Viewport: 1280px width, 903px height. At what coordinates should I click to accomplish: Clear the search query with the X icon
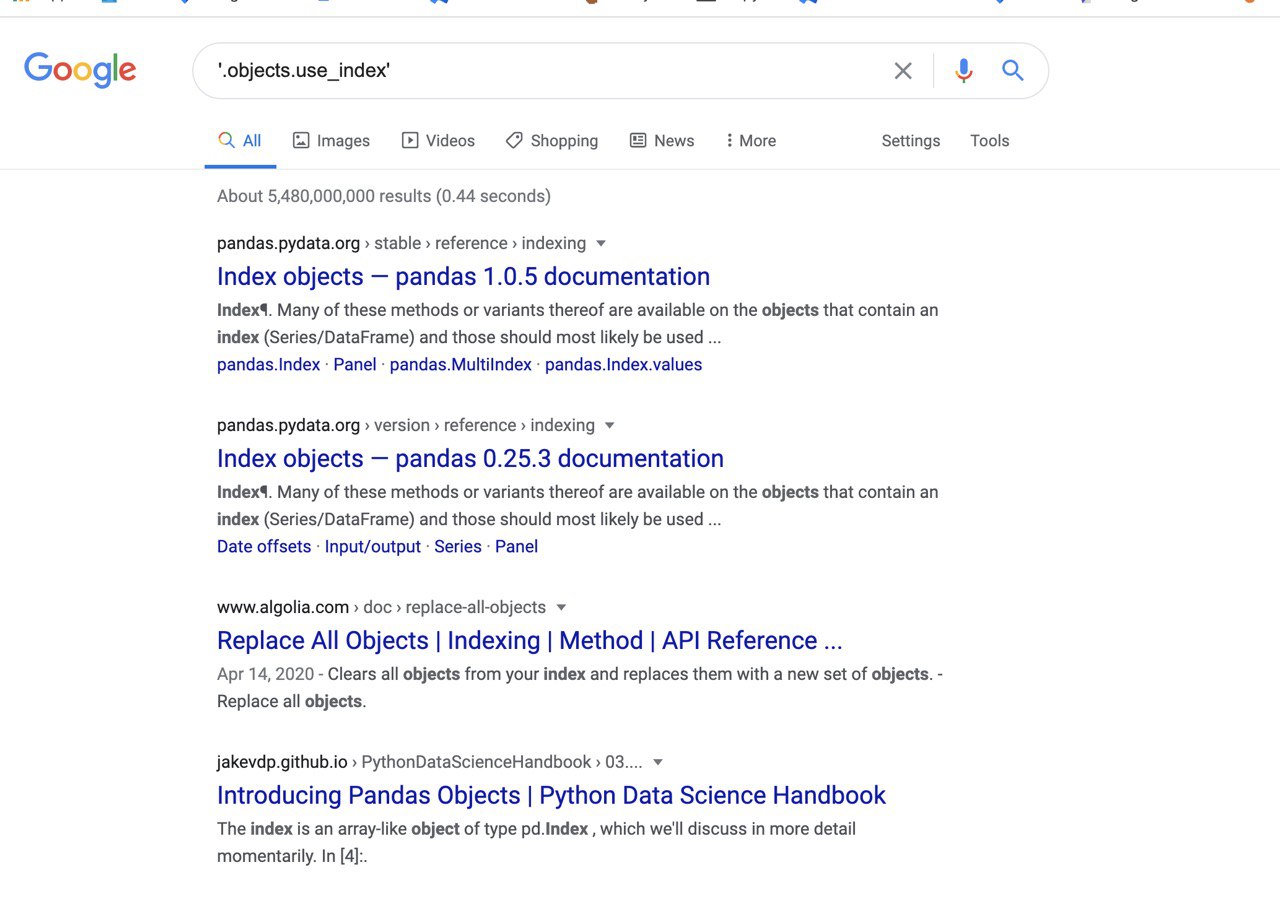coord(903,71)
